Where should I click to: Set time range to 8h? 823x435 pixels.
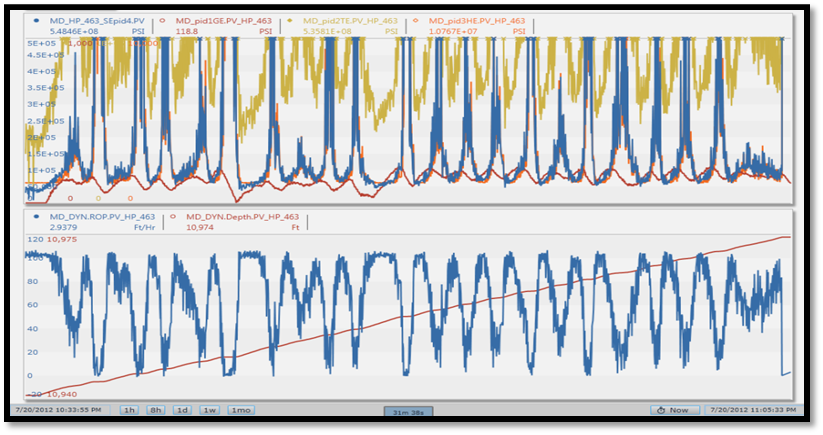(x=156, y=410)
